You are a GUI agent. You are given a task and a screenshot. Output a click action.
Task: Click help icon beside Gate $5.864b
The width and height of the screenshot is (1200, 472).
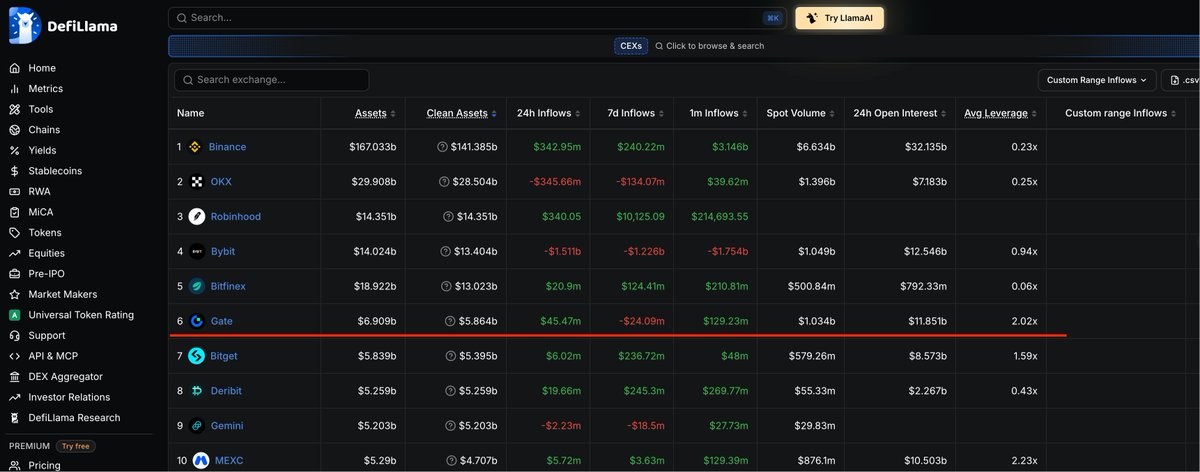coord(450,321)
